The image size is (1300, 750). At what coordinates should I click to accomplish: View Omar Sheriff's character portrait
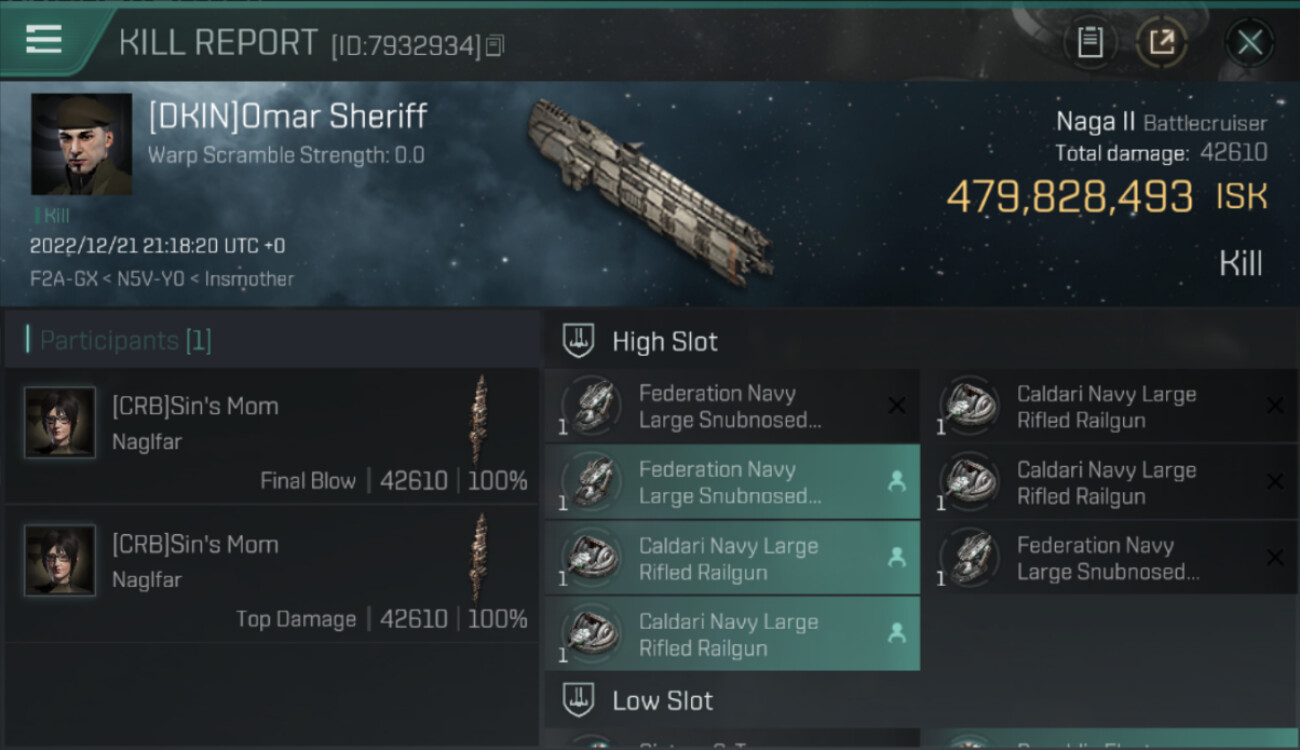(81, 144)
